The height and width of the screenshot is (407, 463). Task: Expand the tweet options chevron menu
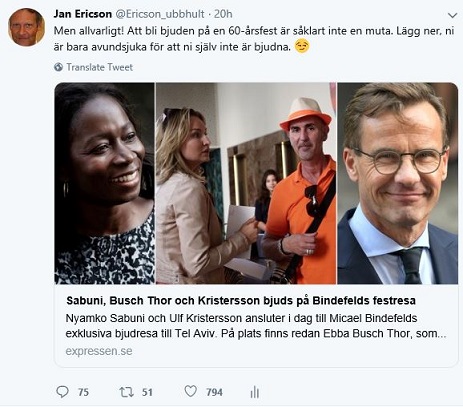pos(452,15)
